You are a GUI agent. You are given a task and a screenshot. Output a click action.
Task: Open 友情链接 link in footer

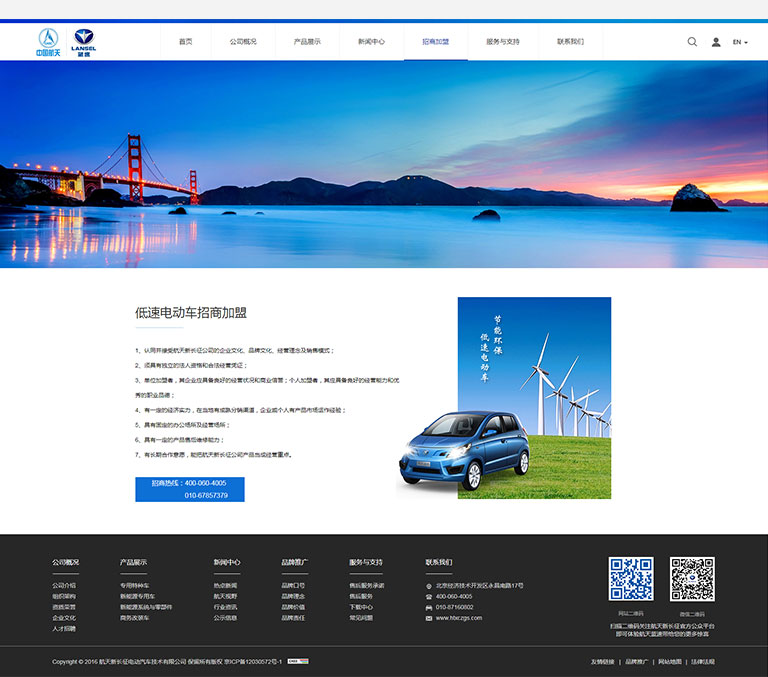click(x=602, y=662)
